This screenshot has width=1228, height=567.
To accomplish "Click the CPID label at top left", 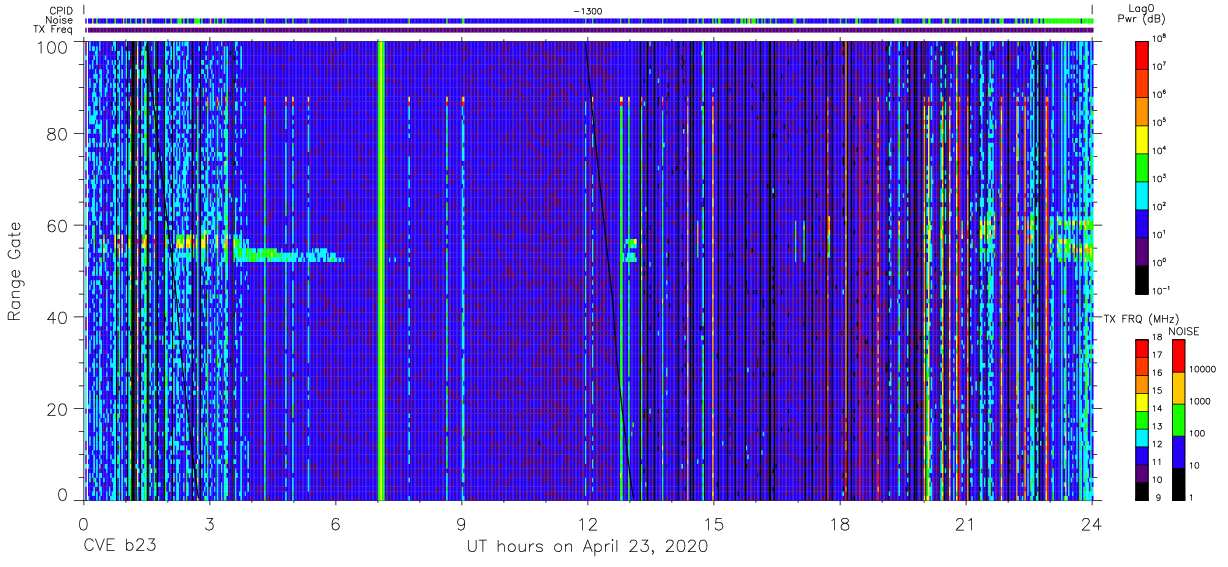I will tap(62, 10).
